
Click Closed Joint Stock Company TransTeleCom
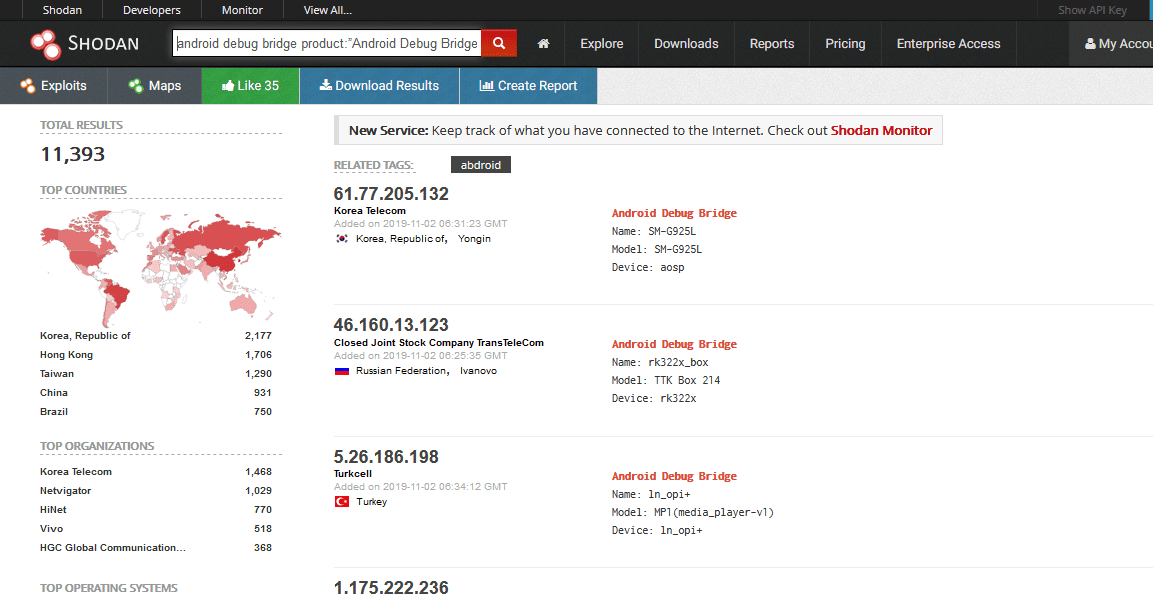439,343
